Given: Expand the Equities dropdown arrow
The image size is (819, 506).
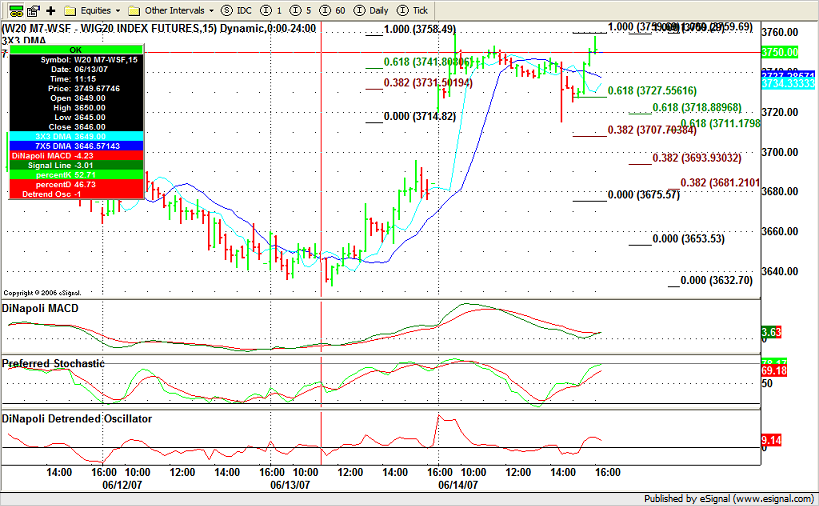Looking at the screenshot, I should point(117,10).
